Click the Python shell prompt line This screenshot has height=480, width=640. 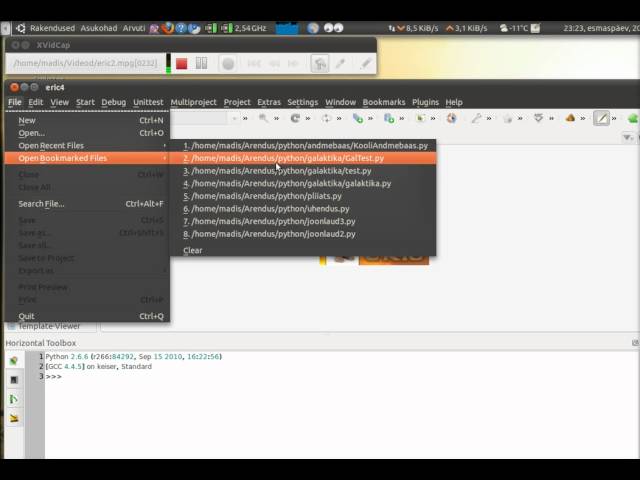(54, 376)
